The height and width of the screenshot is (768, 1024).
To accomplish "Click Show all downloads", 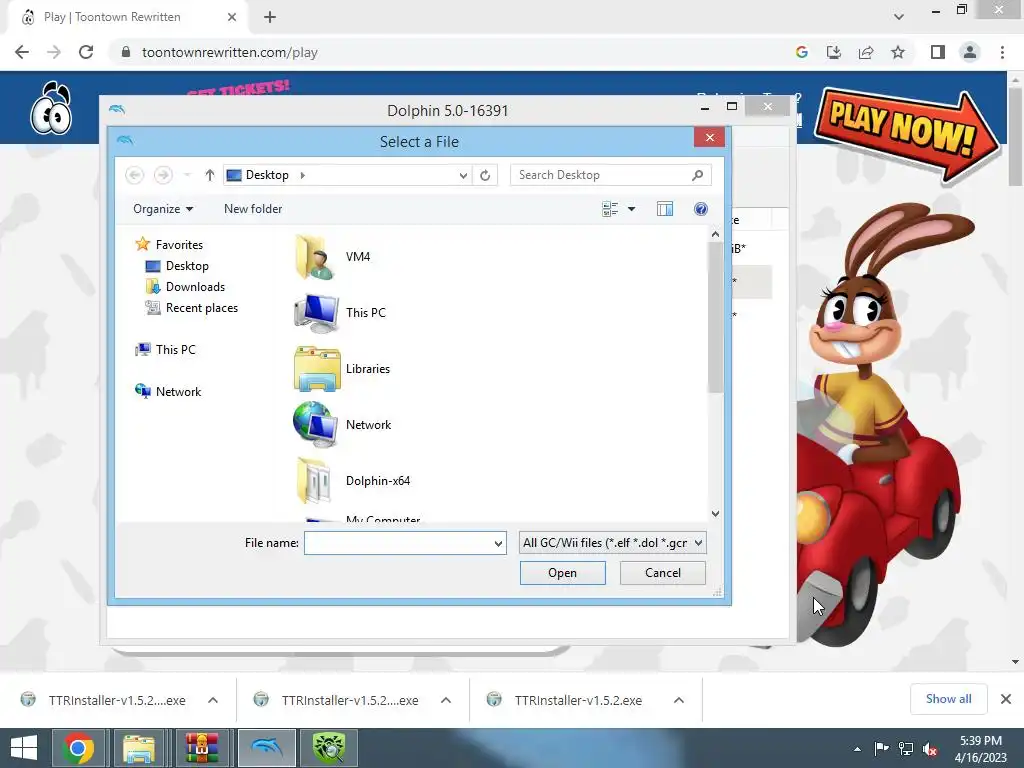I will [x=948, y=699].
